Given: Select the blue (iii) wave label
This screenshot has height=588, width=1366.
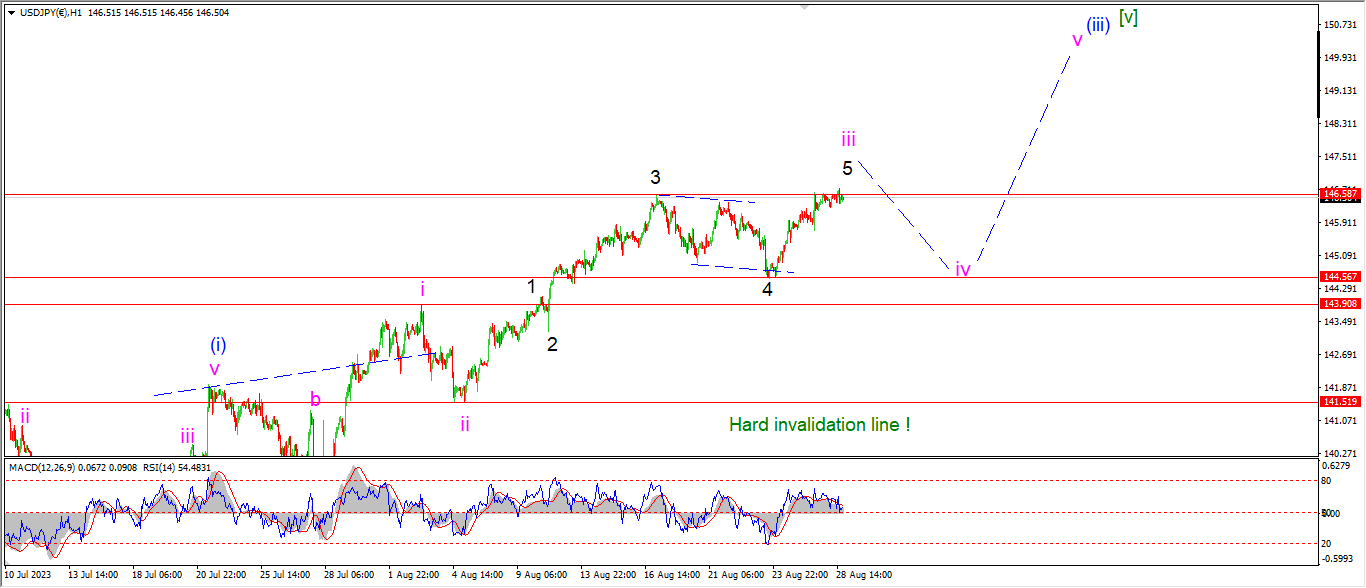Looking at the screenshot, I should (x=1098, y=25).
